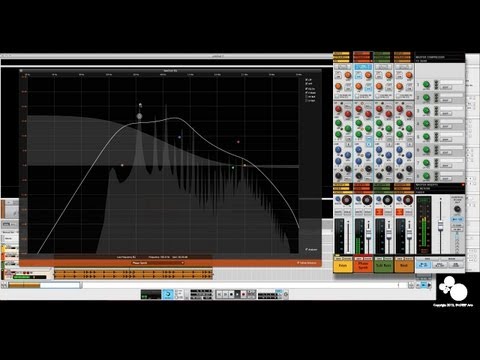Screen dimensions: 480x360
Task: Toggle the blue metronome click button
Action: pos(168,294)
